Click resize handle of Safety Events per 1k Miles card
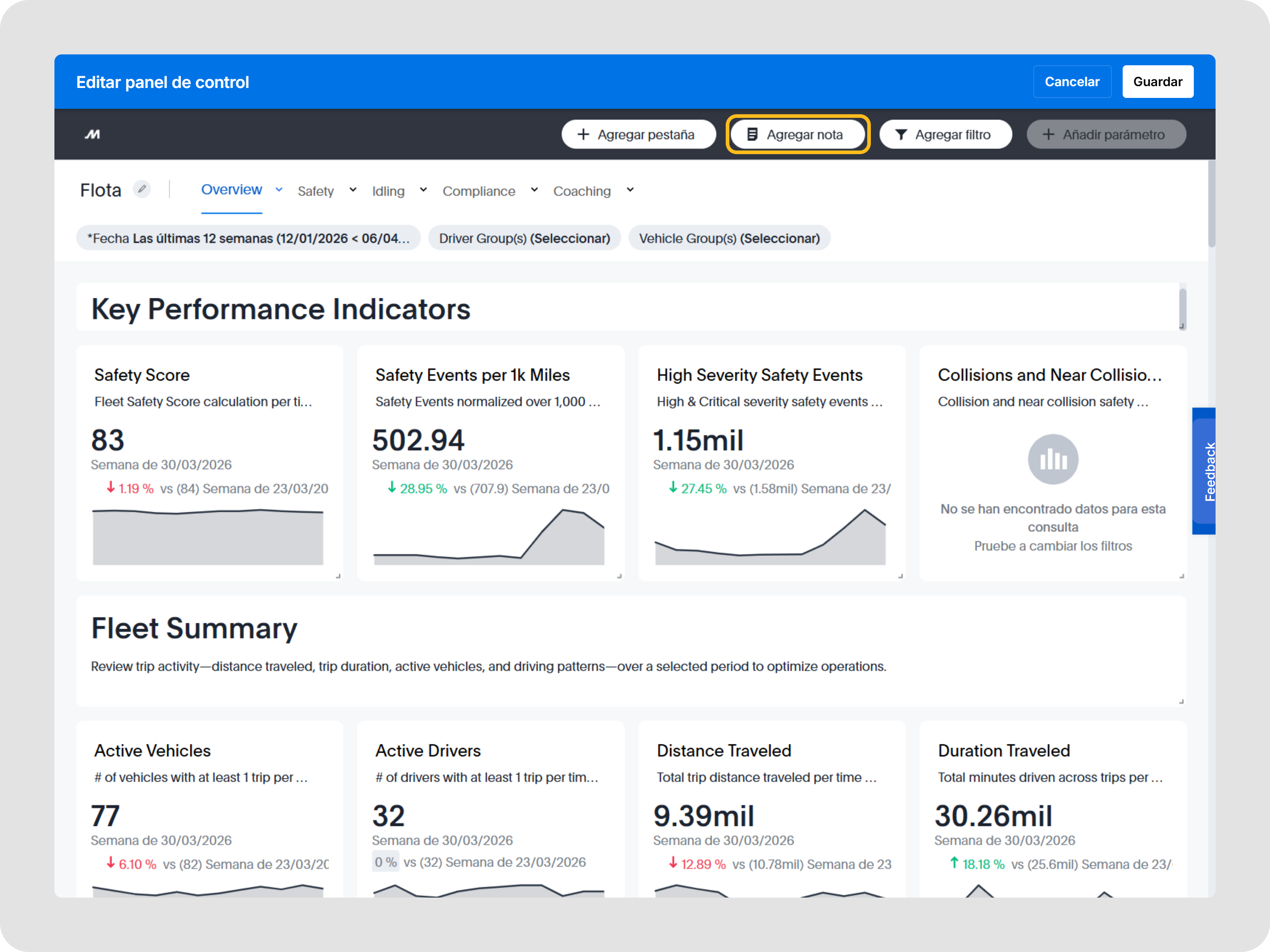The width and height of the screenshot is (1270, 952). pos(619,576)
